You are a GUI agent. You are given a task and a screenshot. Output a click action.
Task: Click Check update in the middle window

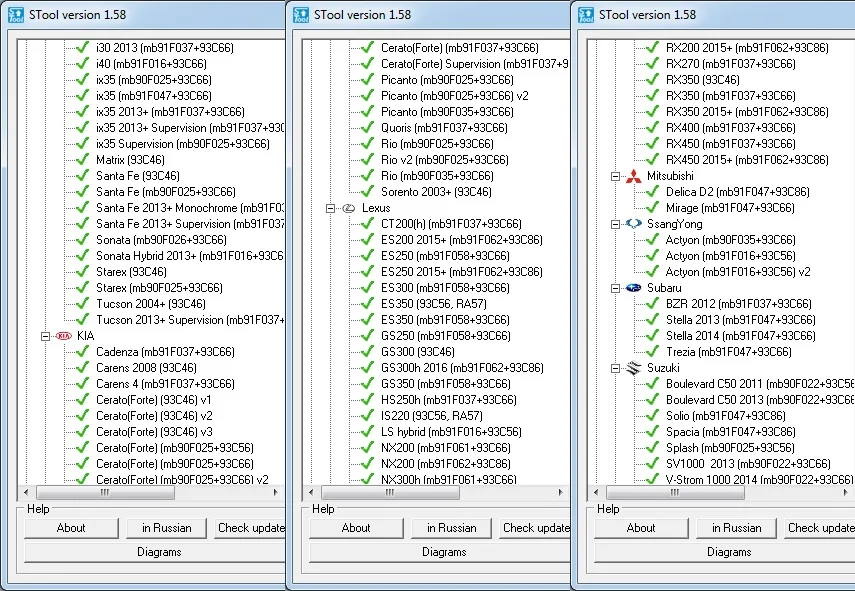(534, 528)
